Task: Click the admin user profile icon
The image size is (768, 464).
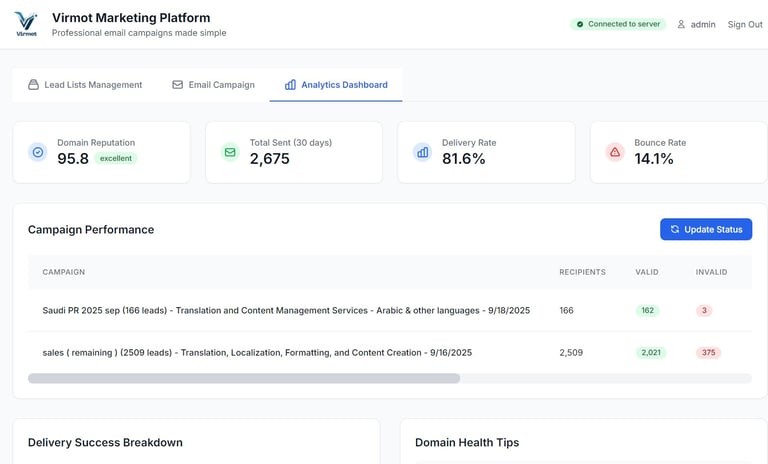Action: (x=681, y=24)
